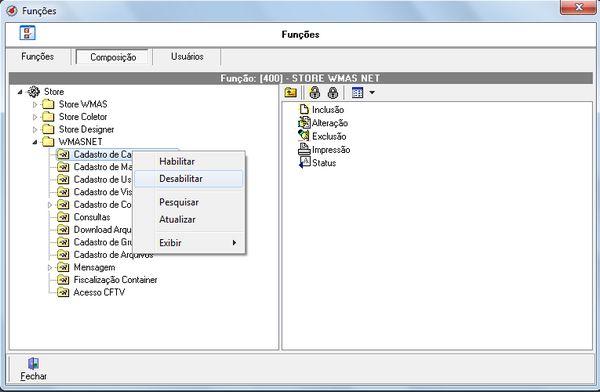600x392 pixels.
Task: Click the WMASNET folder icon
Action: [48, 142]
